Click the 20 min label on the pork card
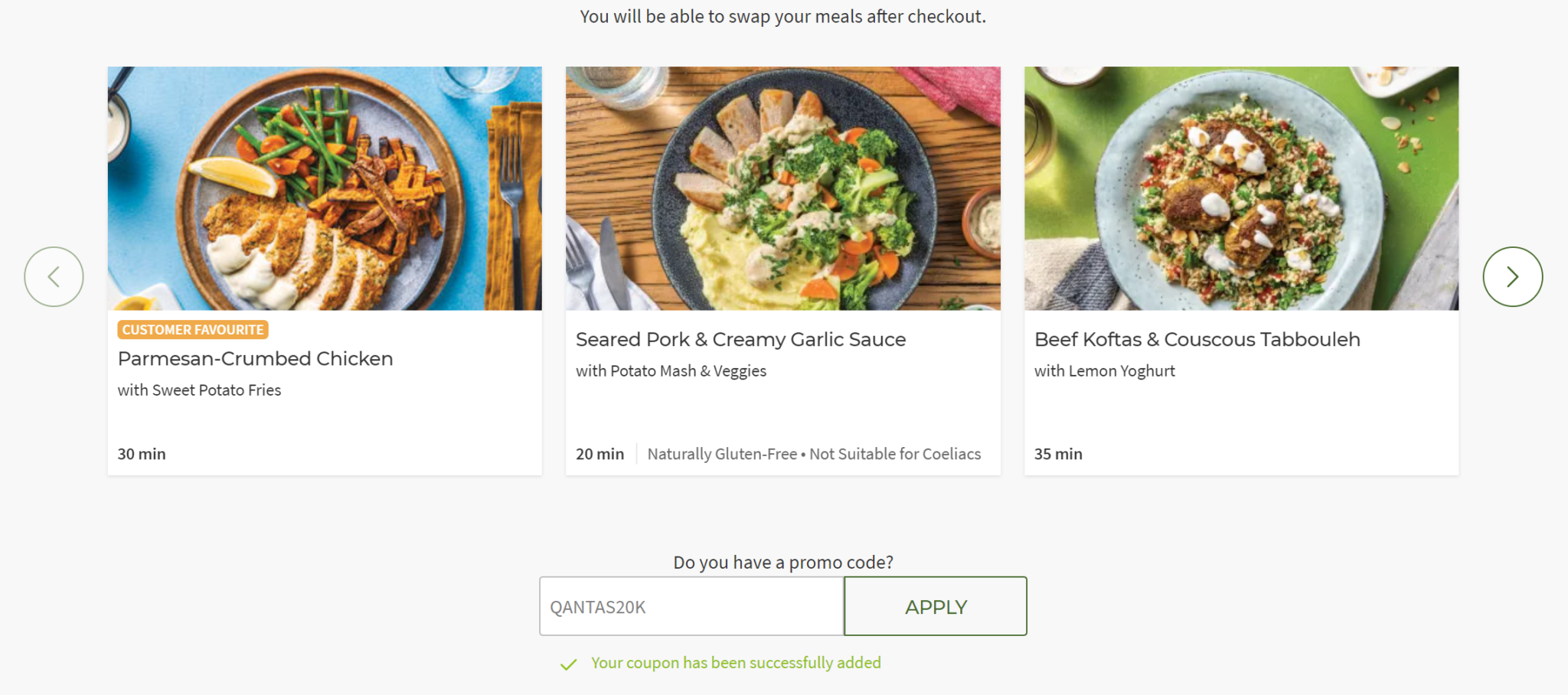Viewport: 1568px width, 695px height. [599, 453]
